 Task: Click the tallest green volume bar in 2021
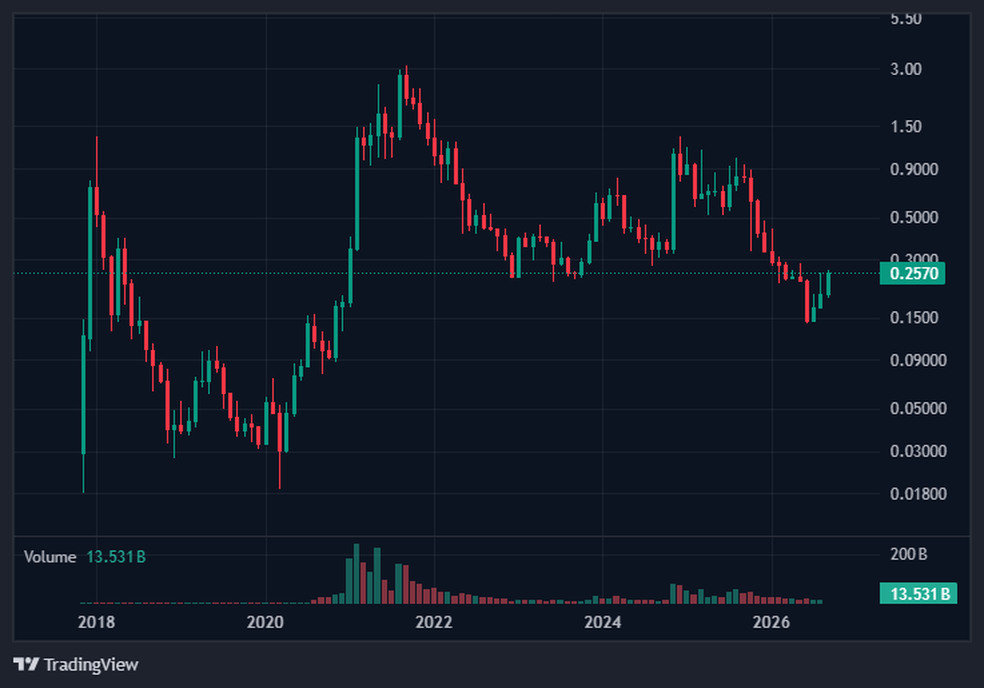coord(356,574)
